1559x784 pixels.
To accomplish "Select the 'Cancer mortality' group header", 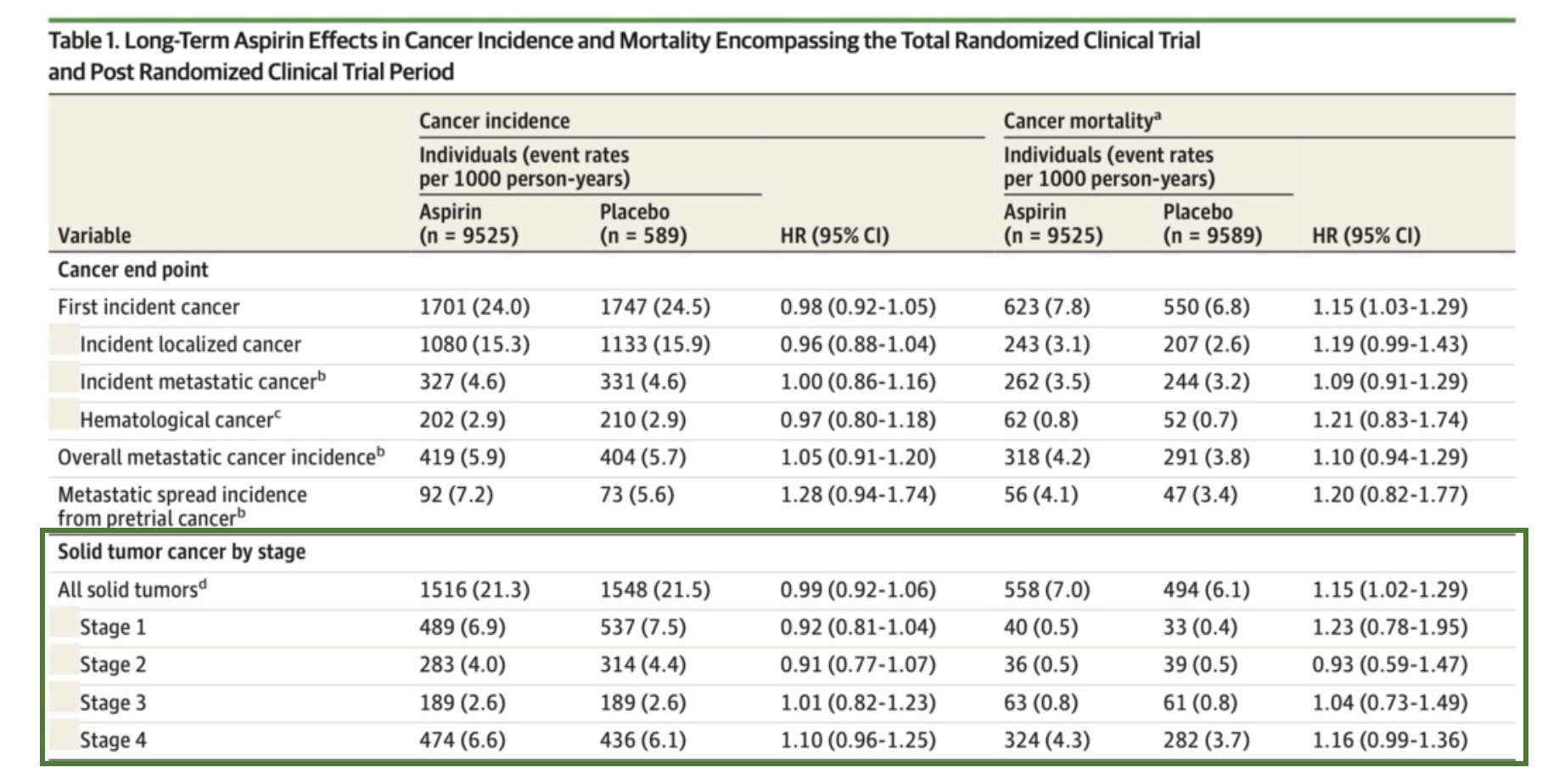I will point(1081,120).
